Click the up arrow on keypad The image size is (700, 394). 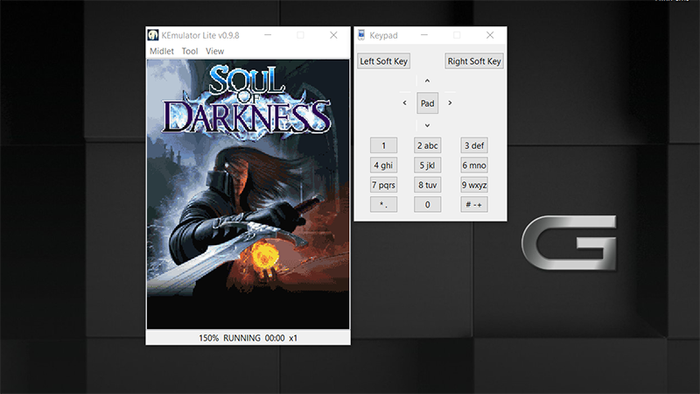[x=427, y=81]
